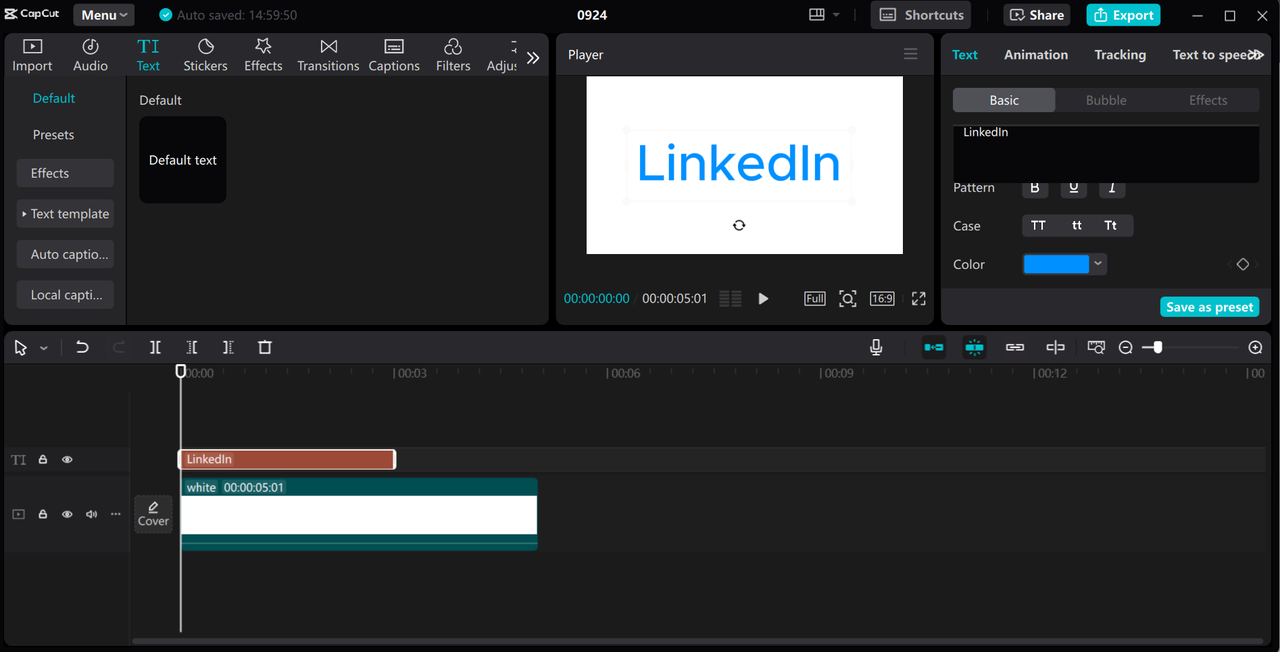Add a color keyframe diamond
The image size is (1280, 652).
tap(1243, 264)
